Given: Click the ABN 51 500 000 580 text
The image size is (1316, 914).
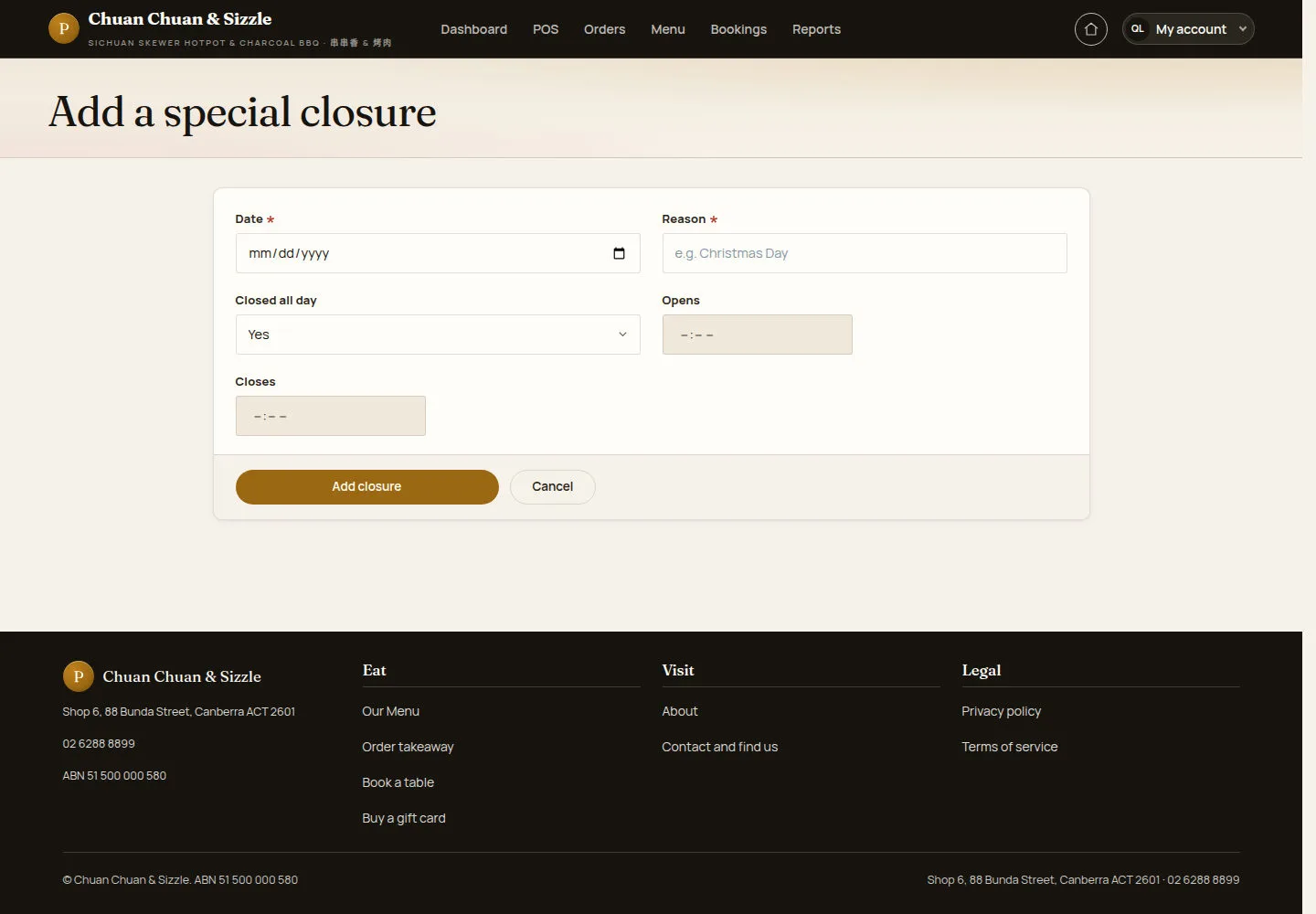Looking at the screenshot, I should pos(114,776).
